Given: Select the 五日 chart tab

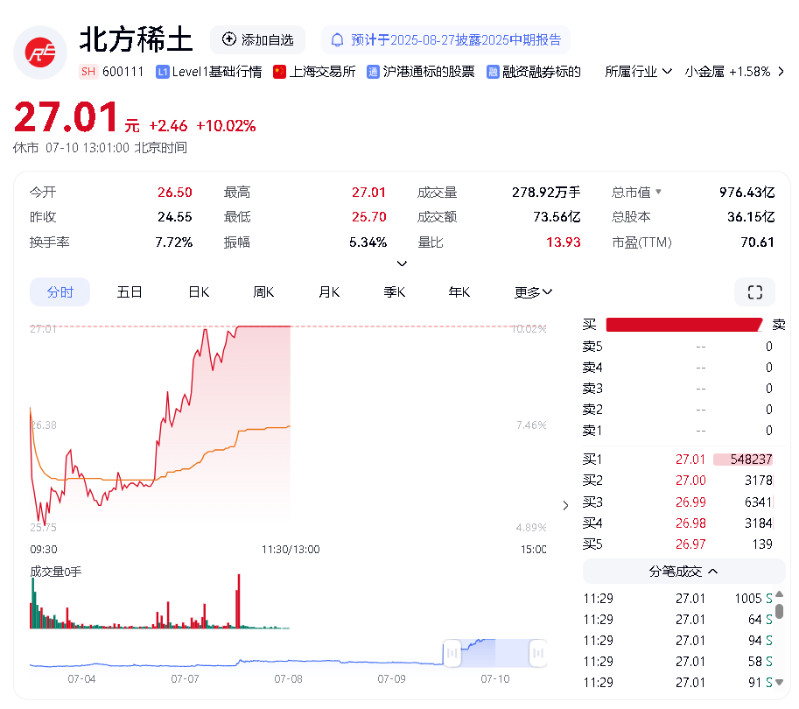Looking at the screenshot, I should click(x=130, y=292).
